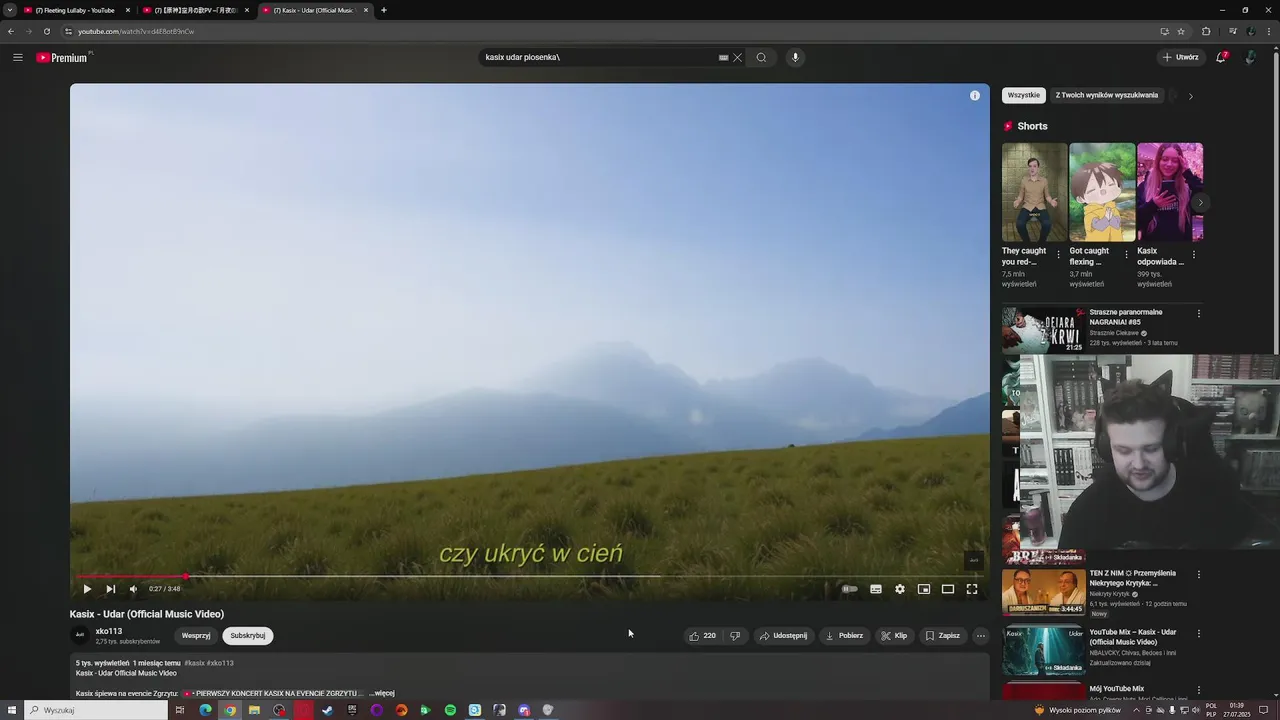Open Chrome extensions puzzle icon
Screen dimensions: 1280x720
point(1206,31)
